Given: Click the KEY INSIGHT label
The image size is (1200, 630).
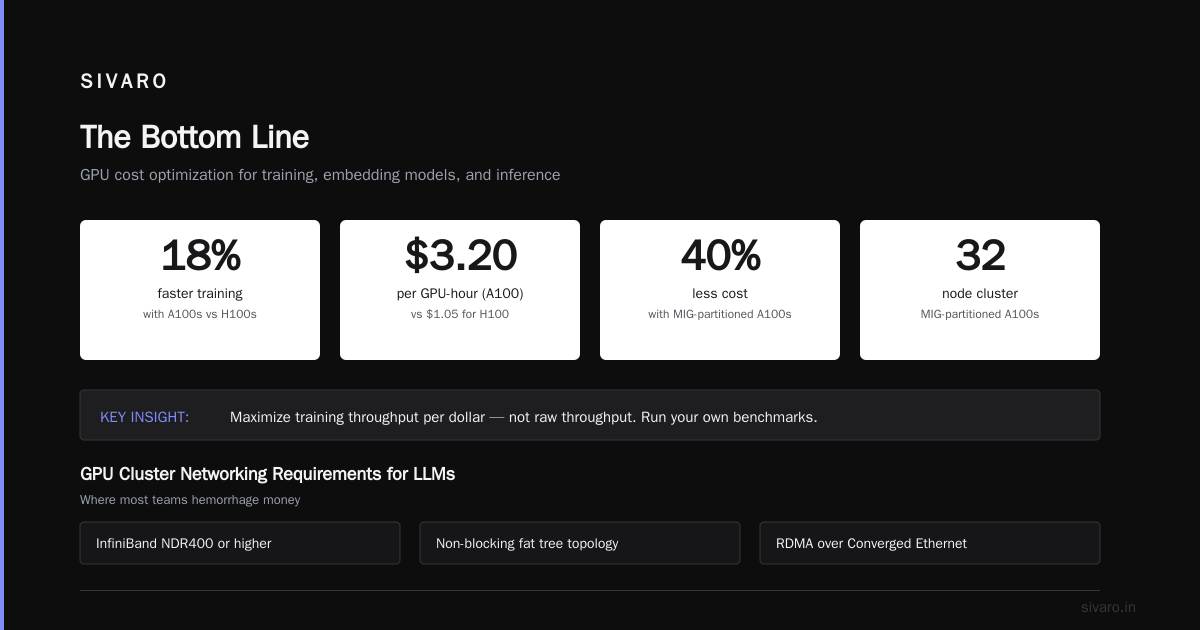Looking at the screenshot, I should (x=145, y=417).
